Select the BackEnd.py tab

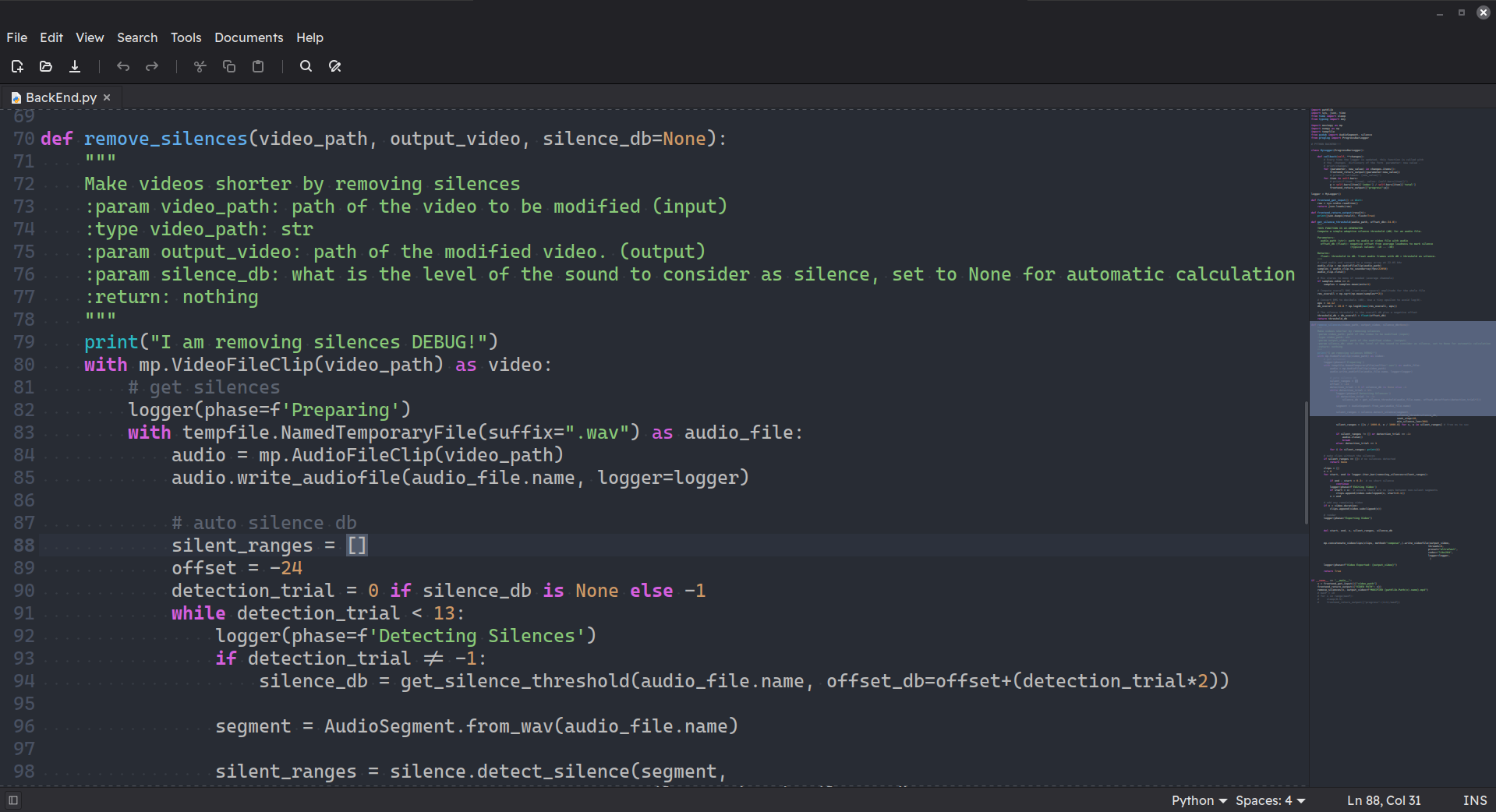point(61,97)
